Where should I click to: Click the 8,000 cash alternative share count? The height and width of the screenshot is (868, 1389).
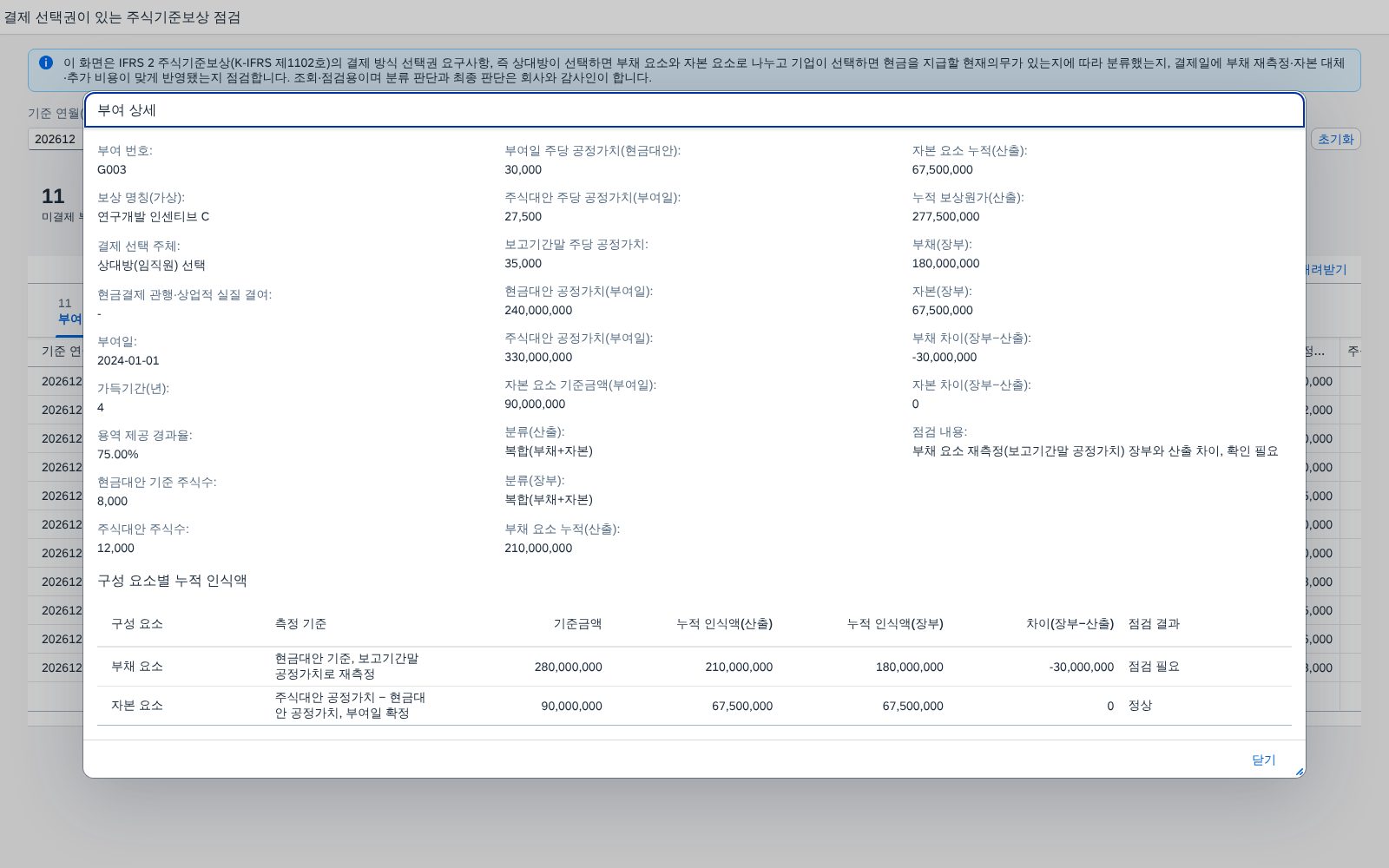click(x=112, y=502)
